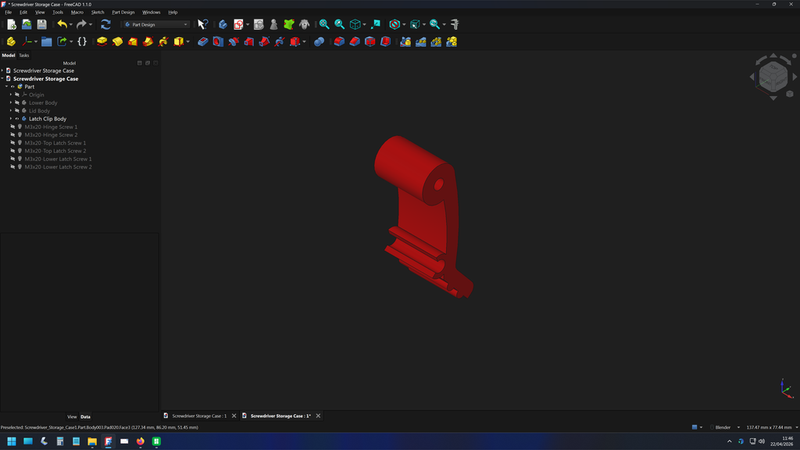This screenshot has height=450, width=800.
Task: Select the first Screwdriver Storage Case document tab
Action: [196, 415]
